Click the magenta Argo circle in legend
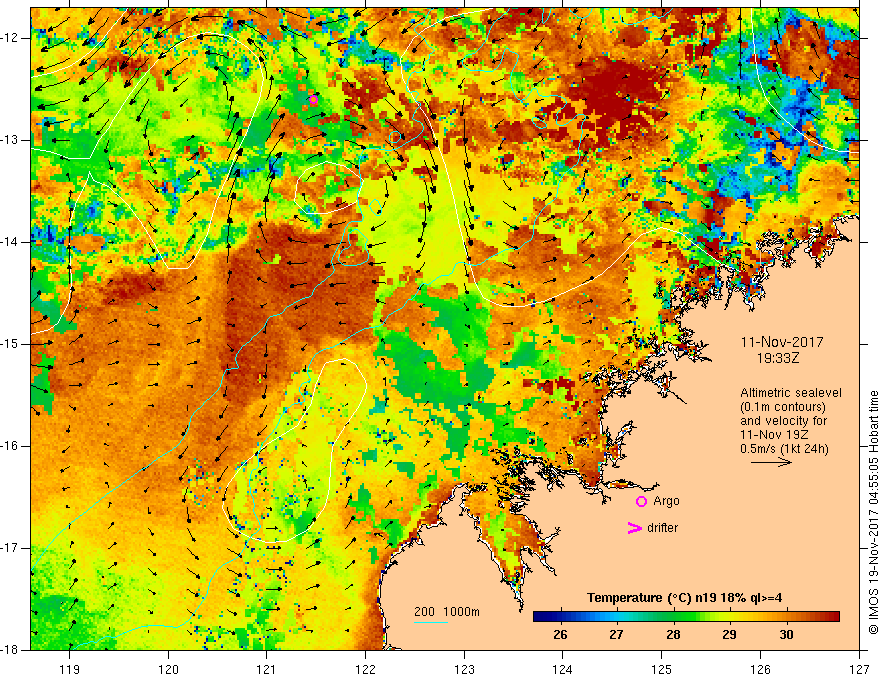The image size is (880, 680). pos(641,502)
